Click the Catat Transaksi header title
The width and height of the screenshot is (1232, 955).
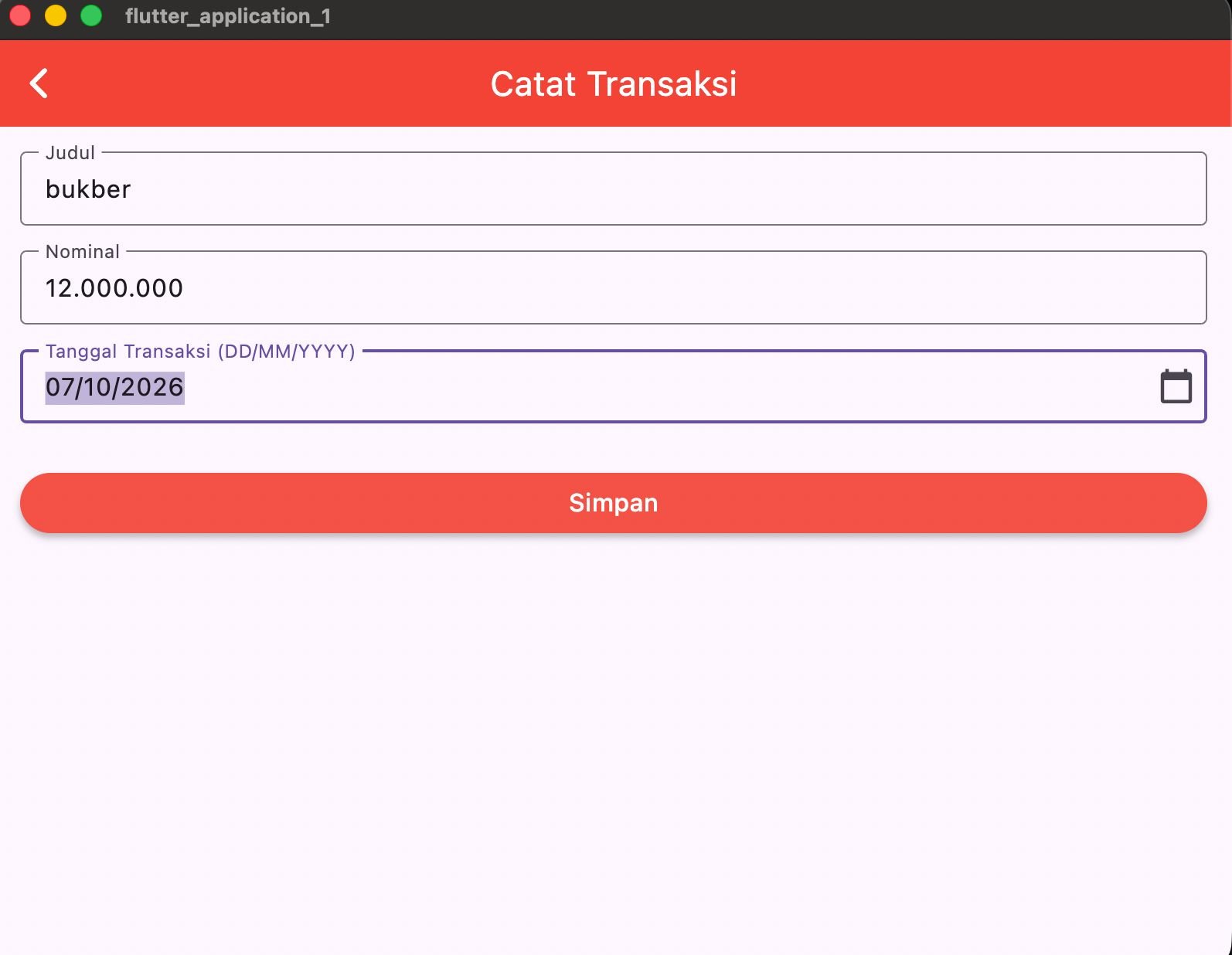point(614,83)
